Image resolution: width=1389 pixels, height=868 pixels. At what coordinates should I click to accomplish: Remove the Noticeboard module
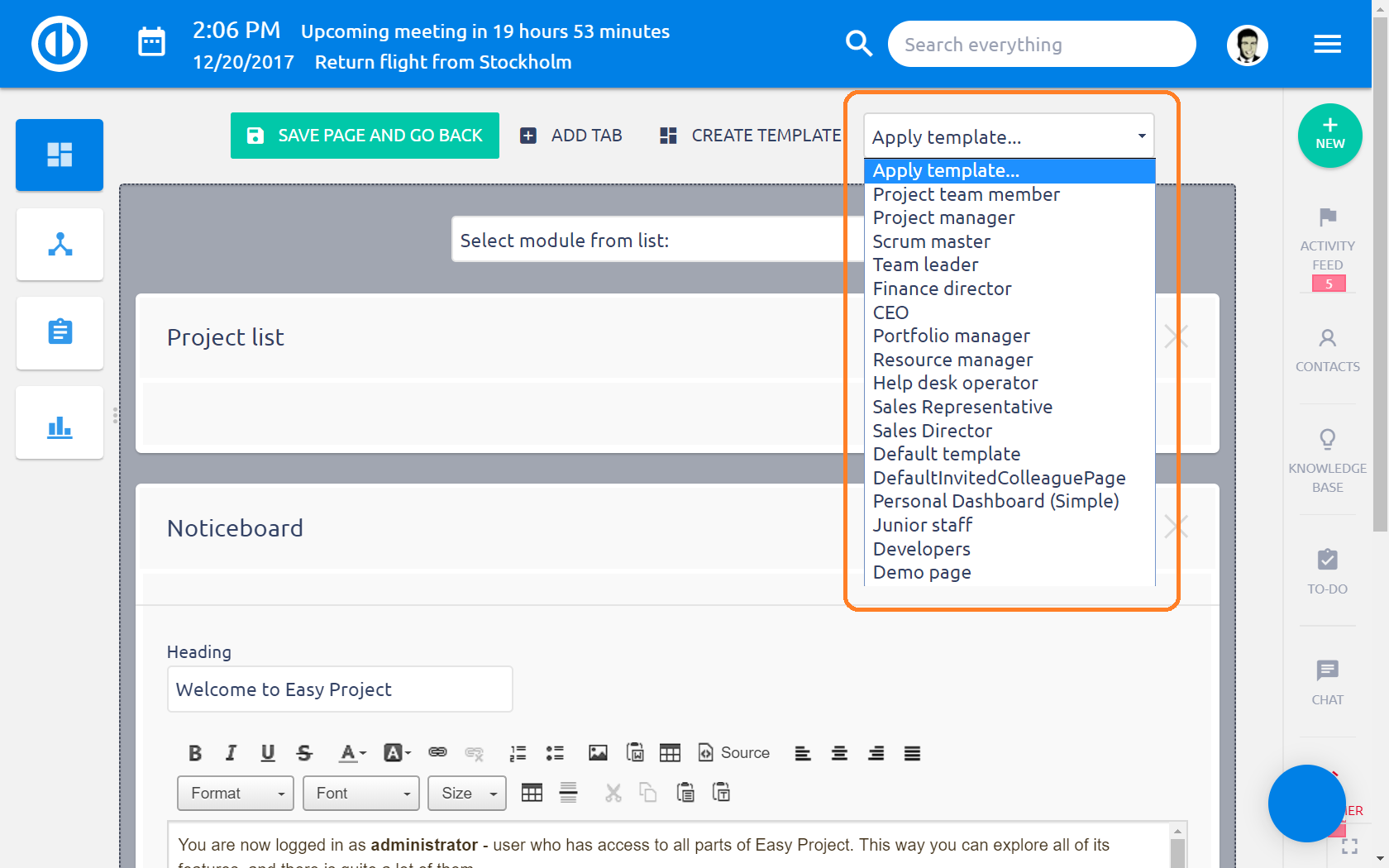(1176, 526)
